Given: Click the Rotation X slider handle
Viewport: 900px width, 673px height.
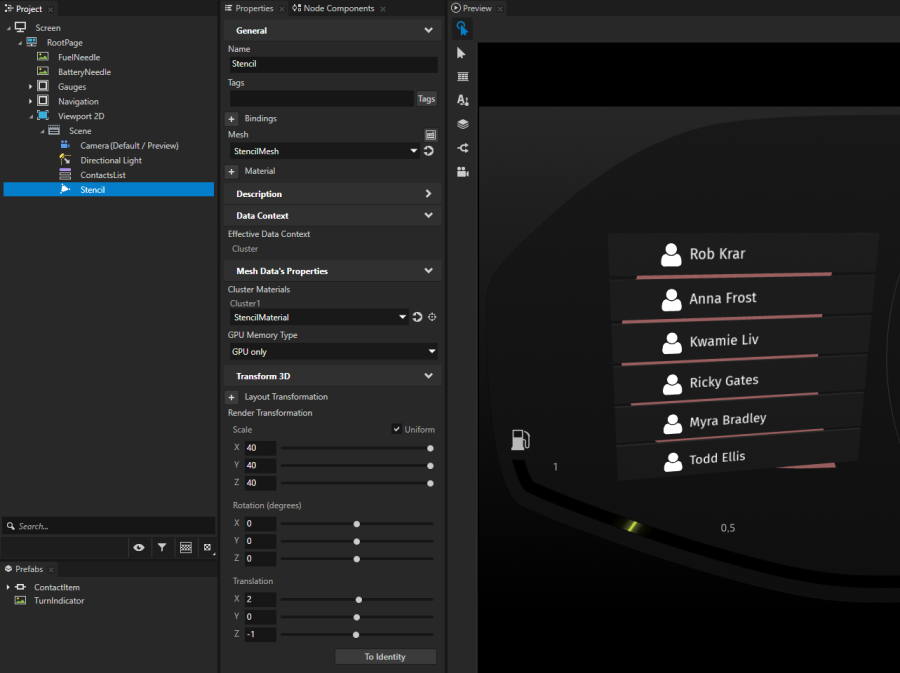Looking at the screenshot, I should [357, 523].
